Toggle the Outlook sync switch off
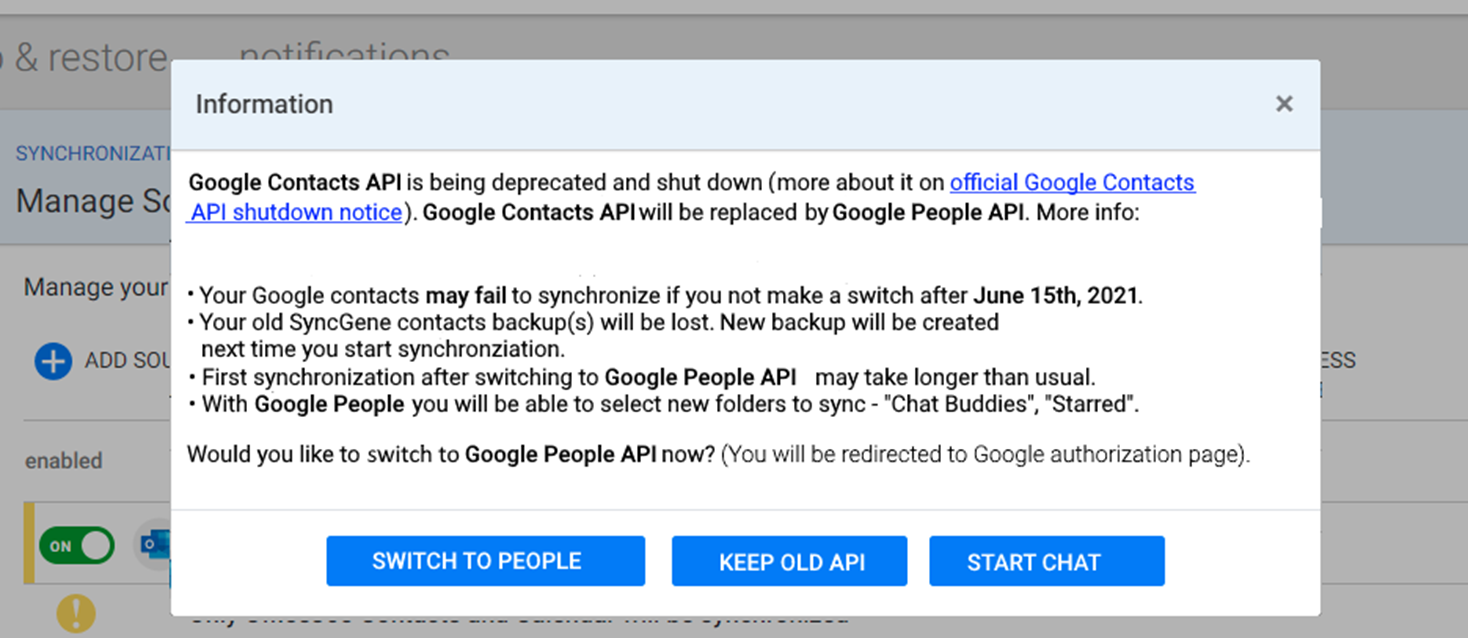This screenshot has height=638, width=1468. (76, 545)
